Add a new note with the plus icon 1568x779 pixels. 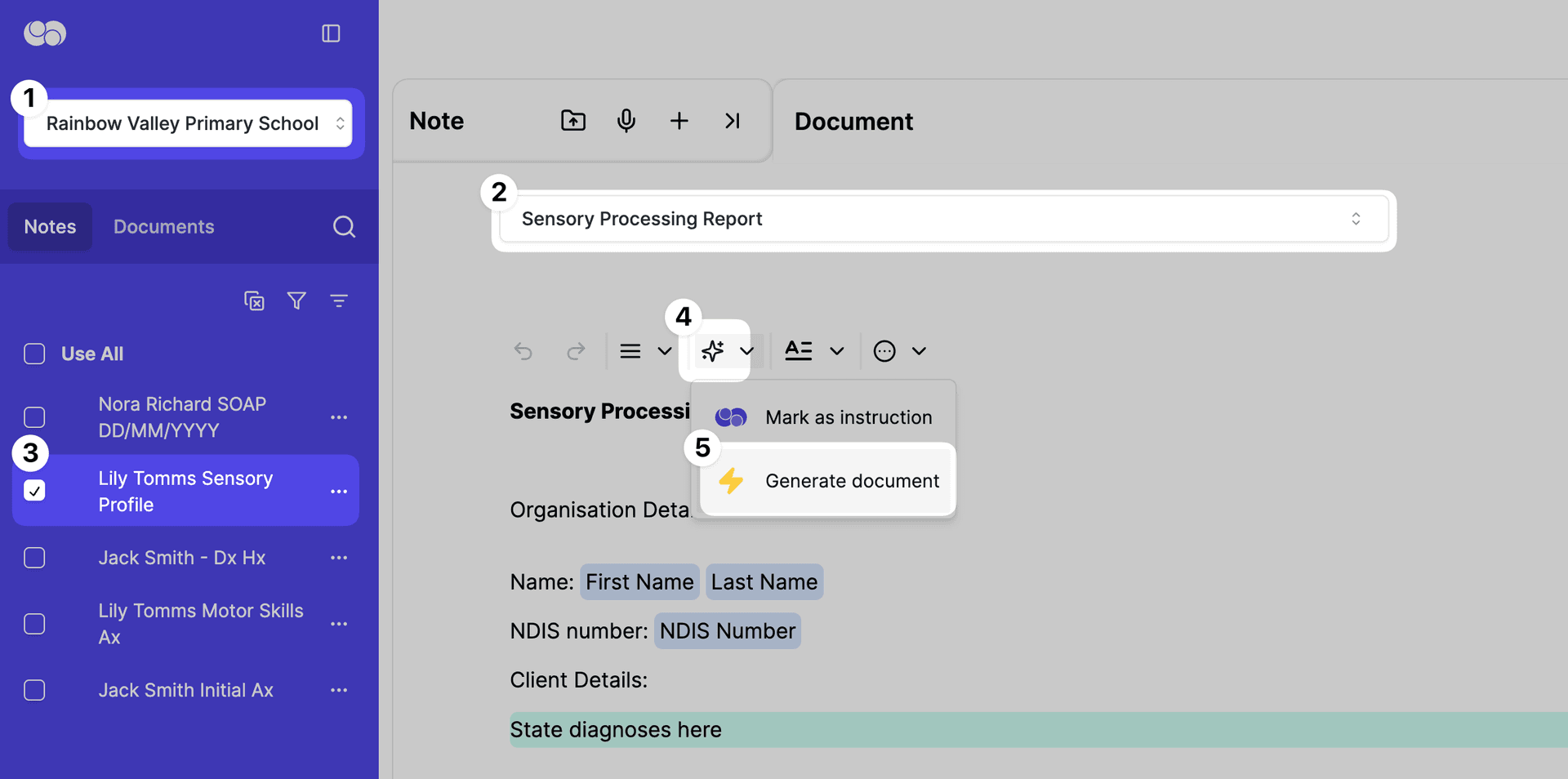(x=679, y=121)
